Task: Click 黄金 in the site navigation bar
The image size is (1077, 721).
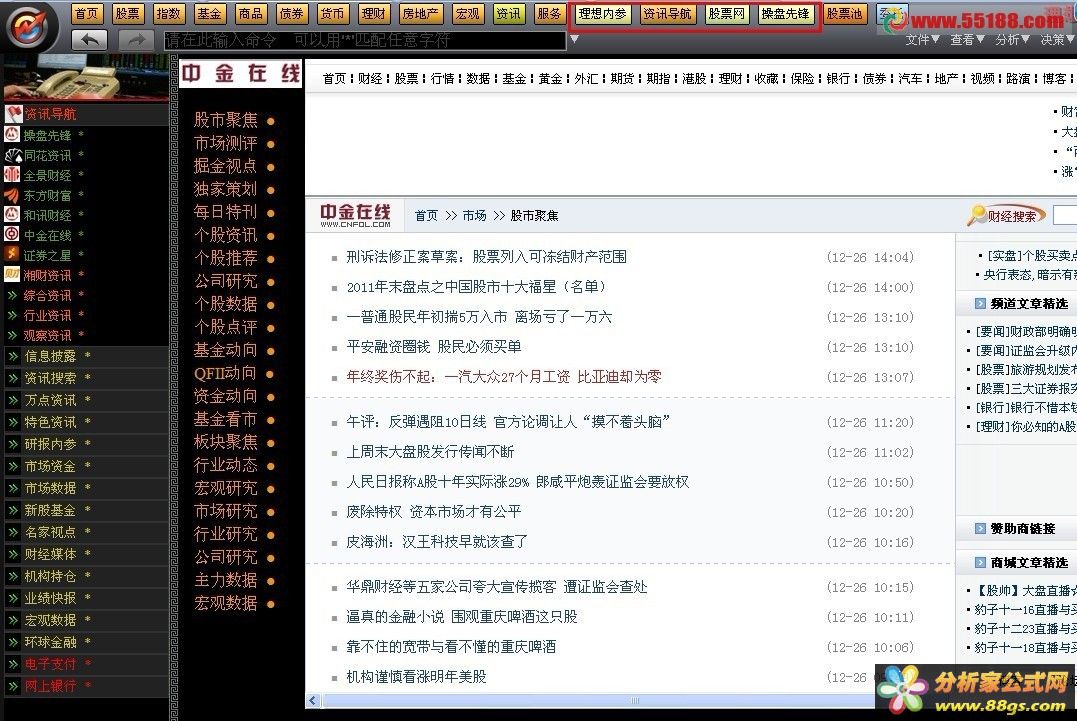Action: click(550, 79)
